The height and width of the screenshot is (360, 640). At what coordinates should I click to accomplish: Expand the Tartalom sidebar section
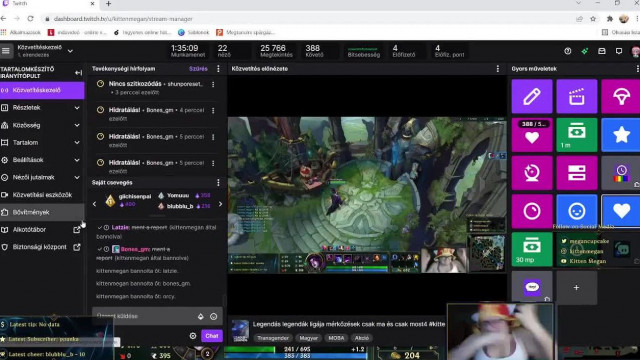[42, 142]
